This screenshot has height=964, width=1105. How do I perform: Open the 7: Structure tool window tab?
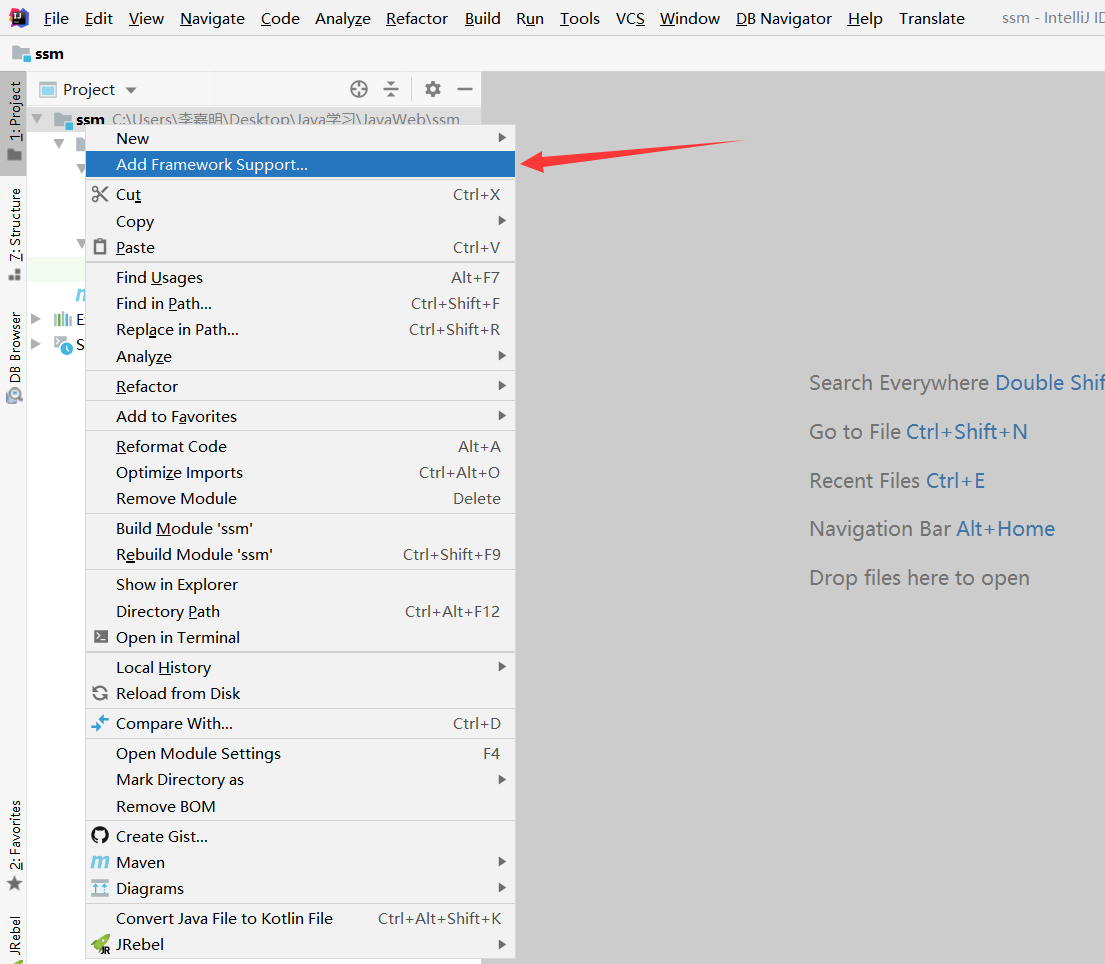[14, 235]
